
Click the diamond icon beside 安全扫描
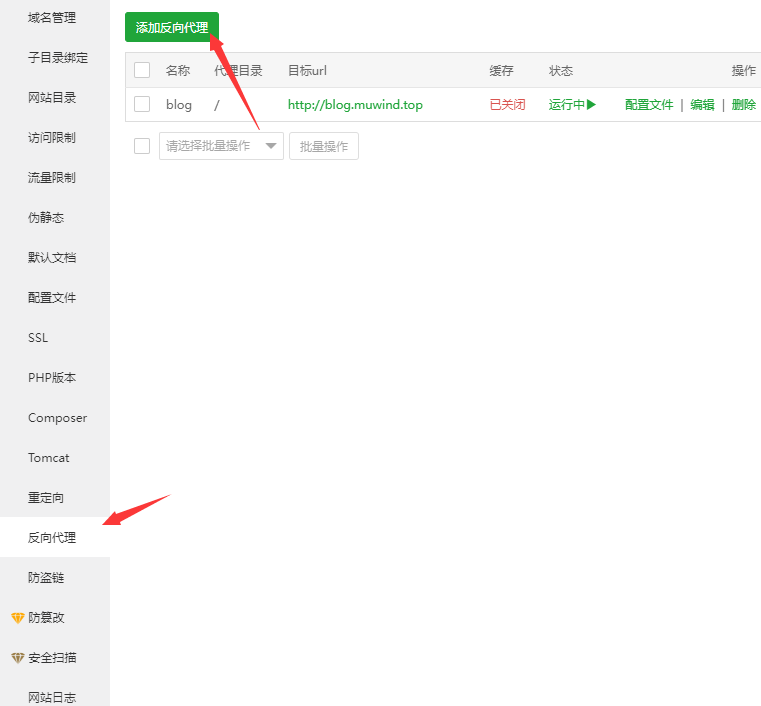(x=18, y=658)
